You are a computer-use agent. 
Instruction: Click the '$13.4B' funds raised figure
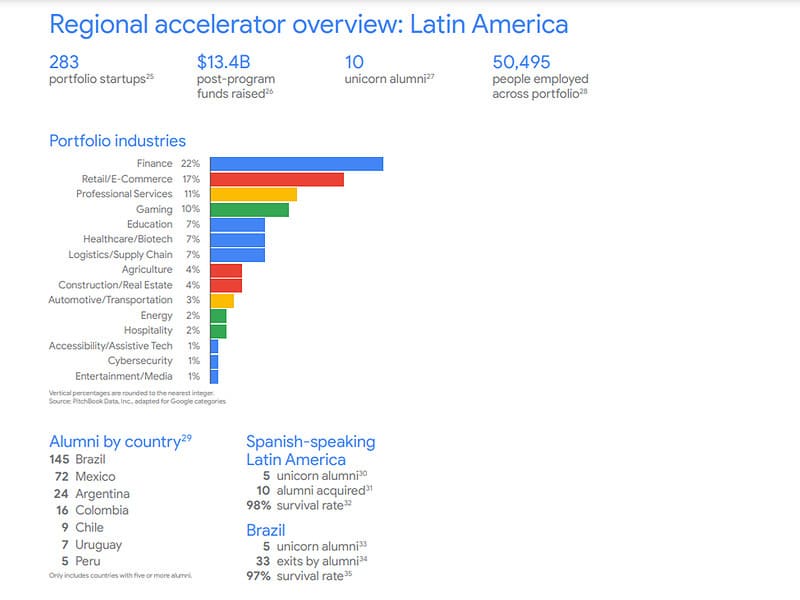(x=223, y=62)
